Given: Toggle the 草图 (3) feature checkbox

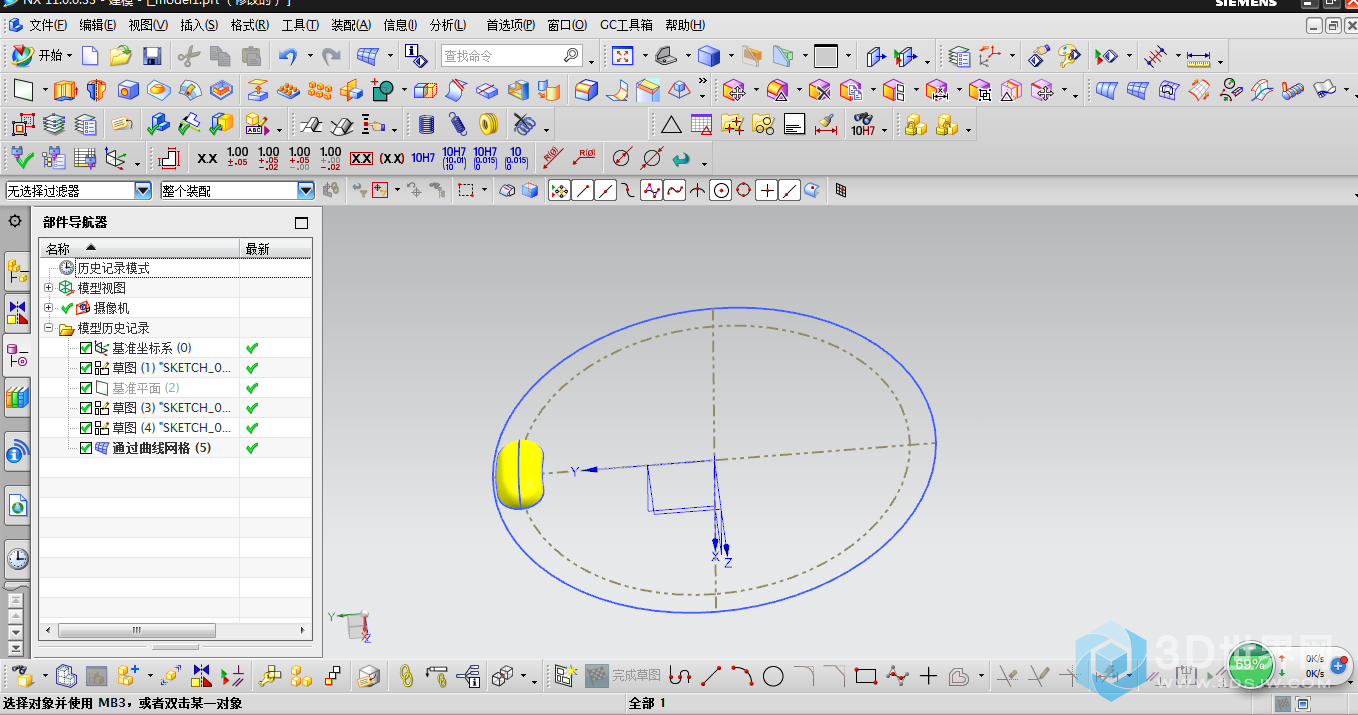Looking at the screenshot, I should coord(86,408).
